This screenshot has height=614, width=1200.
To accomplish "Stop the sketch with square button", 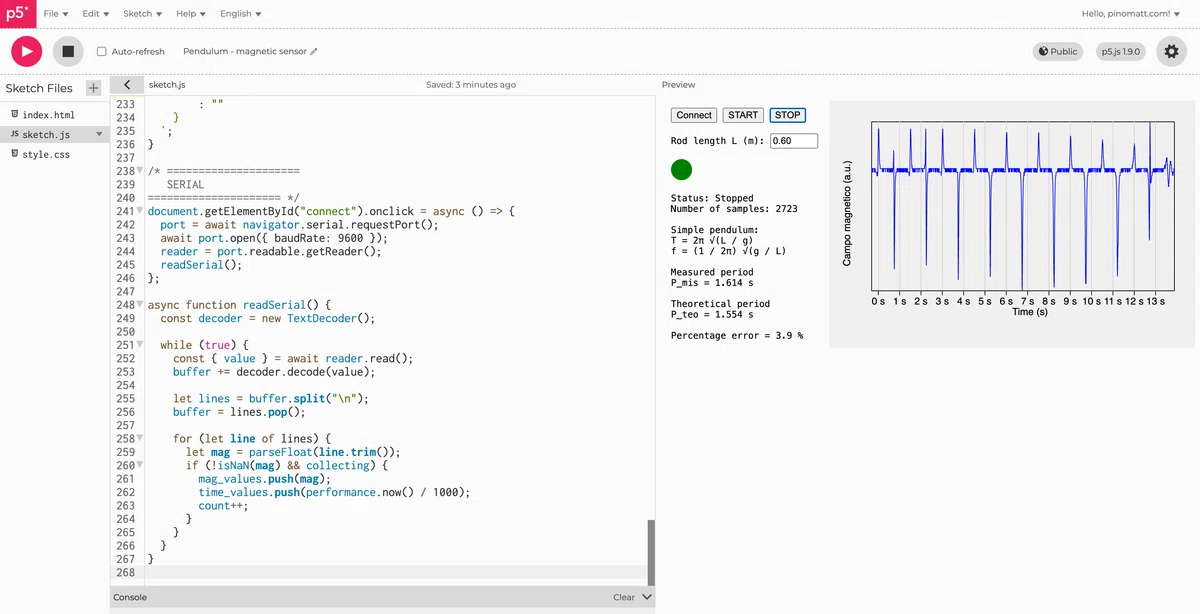I will point(68,51).
